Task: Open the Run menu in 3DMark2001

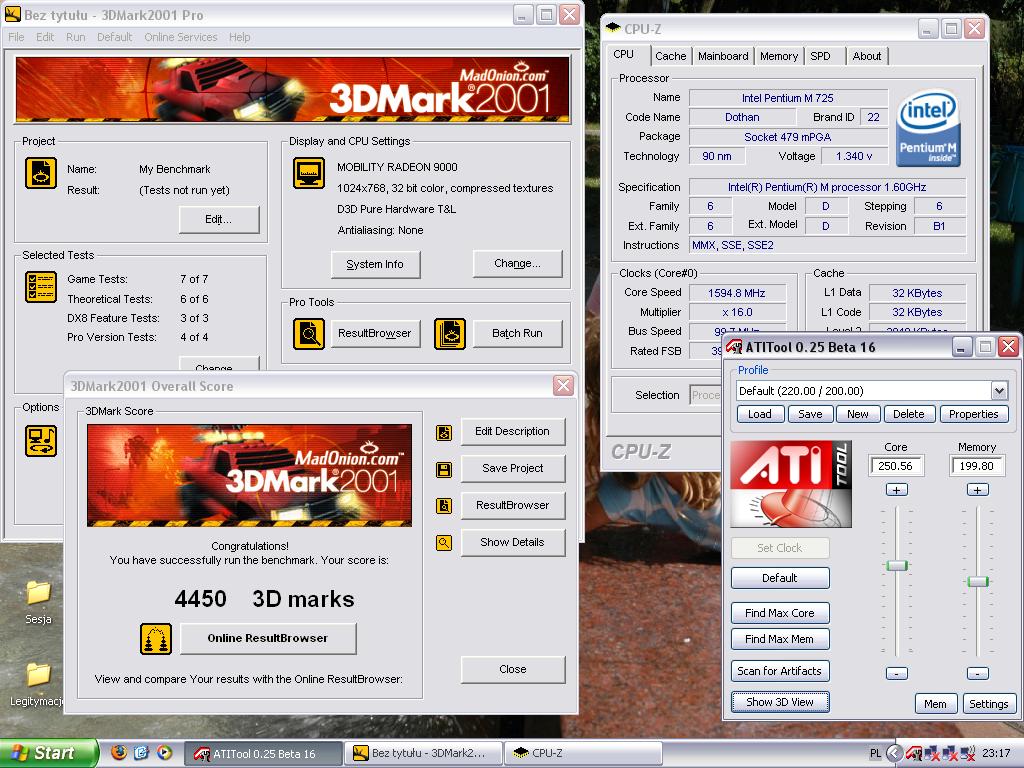Action: click(x=76, y=37)
